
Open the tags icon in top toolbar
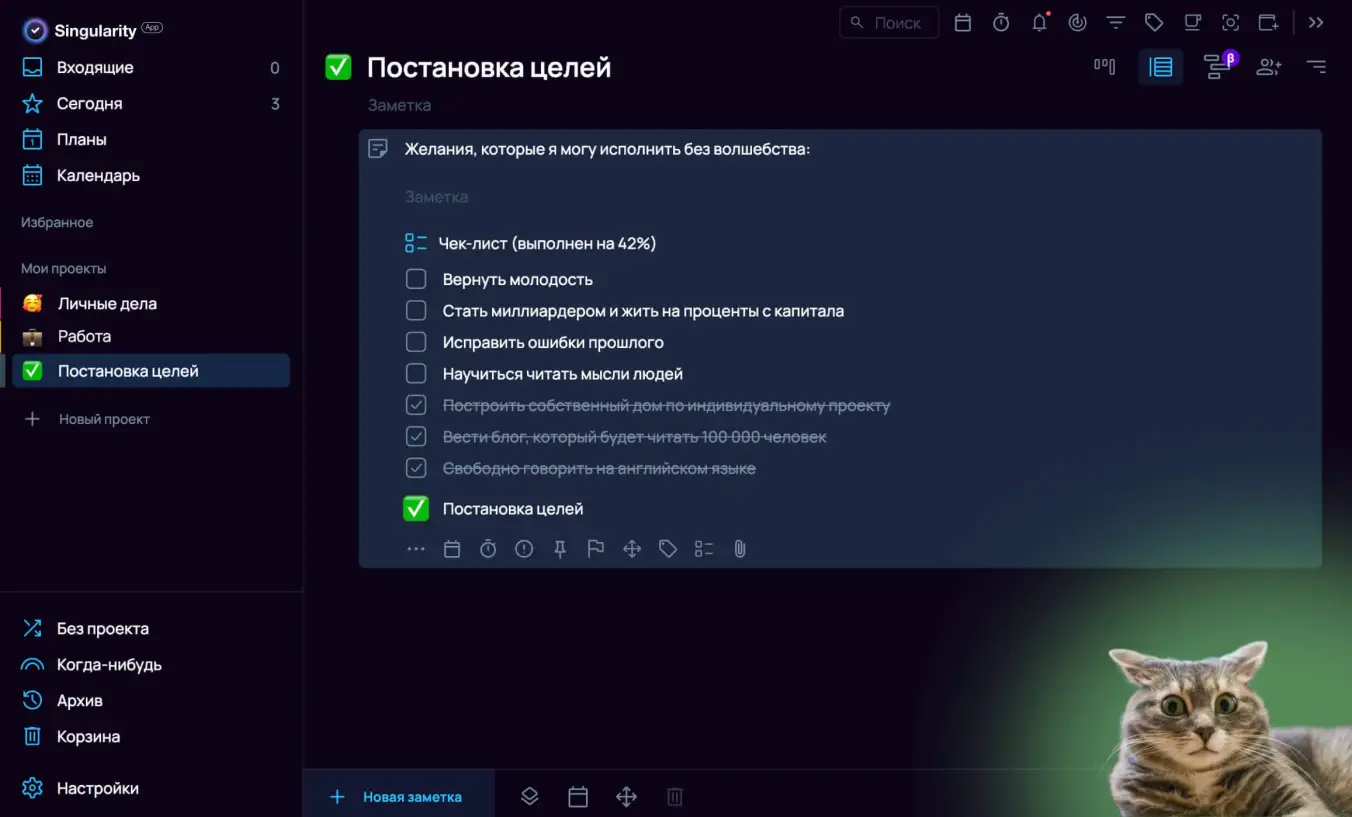pyautogui.click(x=1154, y=22)
